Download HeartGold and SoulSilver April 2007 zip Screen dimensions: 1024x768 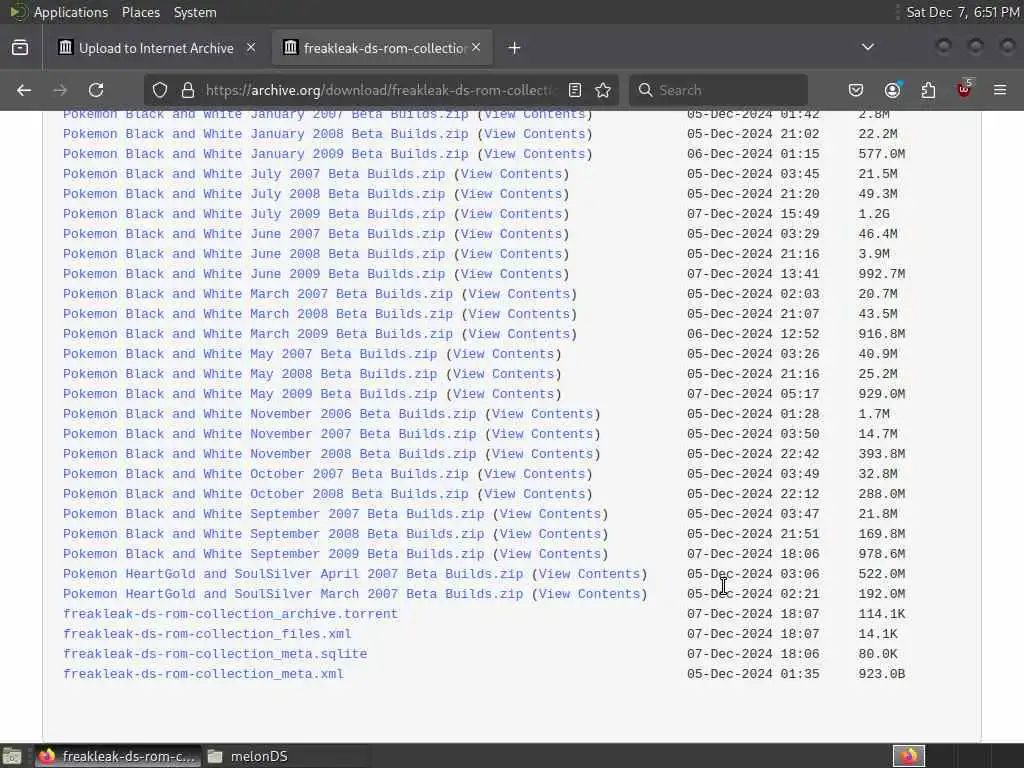tap(293, 574)
